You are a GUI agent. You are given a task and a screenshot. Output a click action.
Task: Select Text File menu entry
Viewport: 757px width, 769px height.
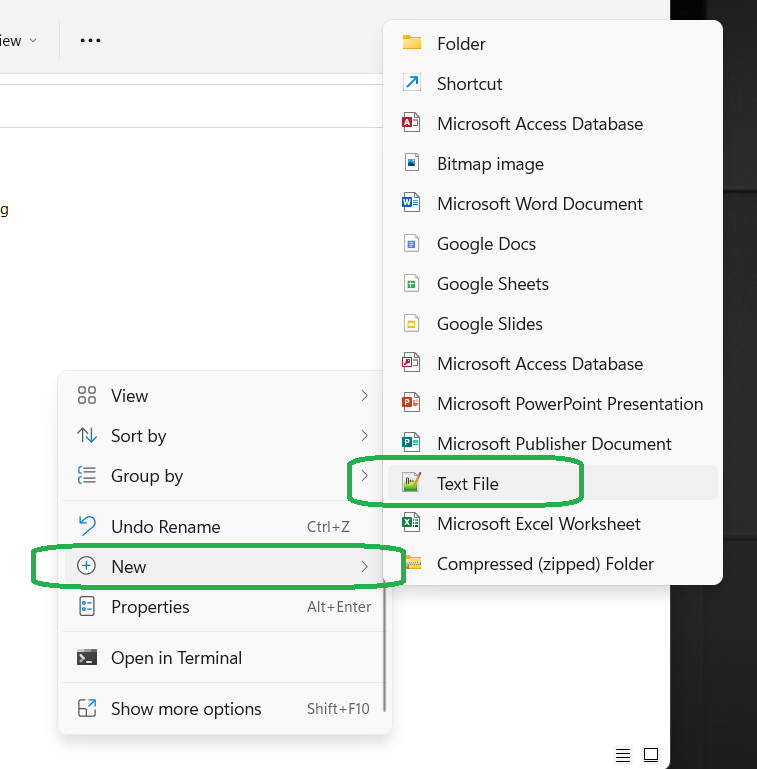click(553, 483)
